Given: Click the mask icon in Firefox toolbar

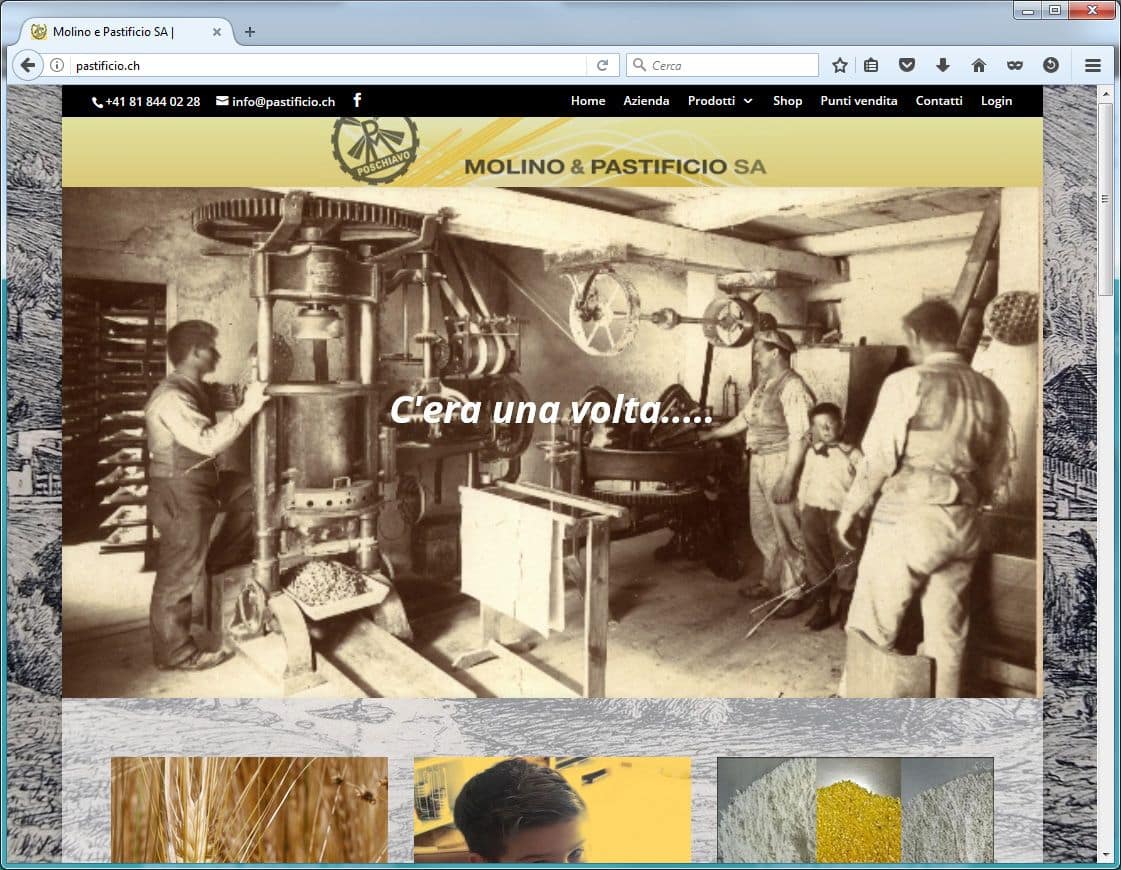Looking at the screenshot, I should (x=1014, y=65).
